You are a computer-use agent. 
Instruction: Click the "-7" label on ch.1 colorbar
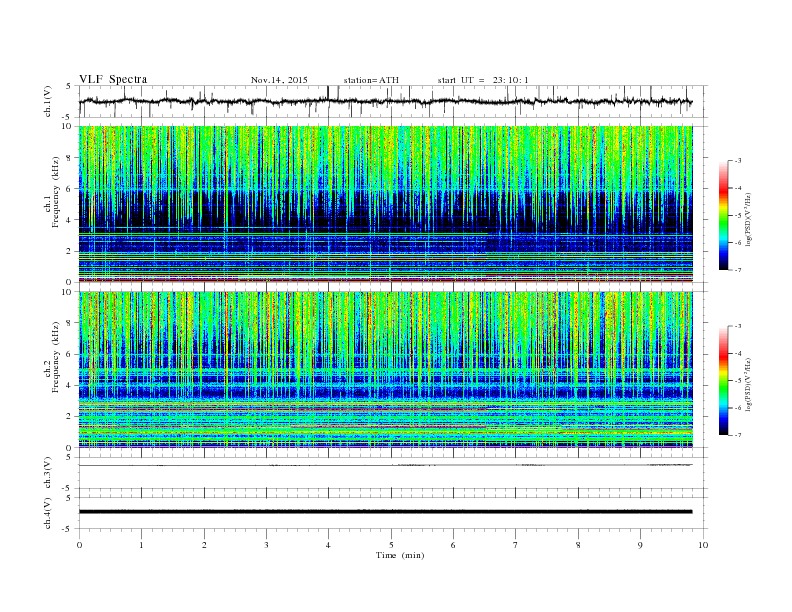[737, 270]
